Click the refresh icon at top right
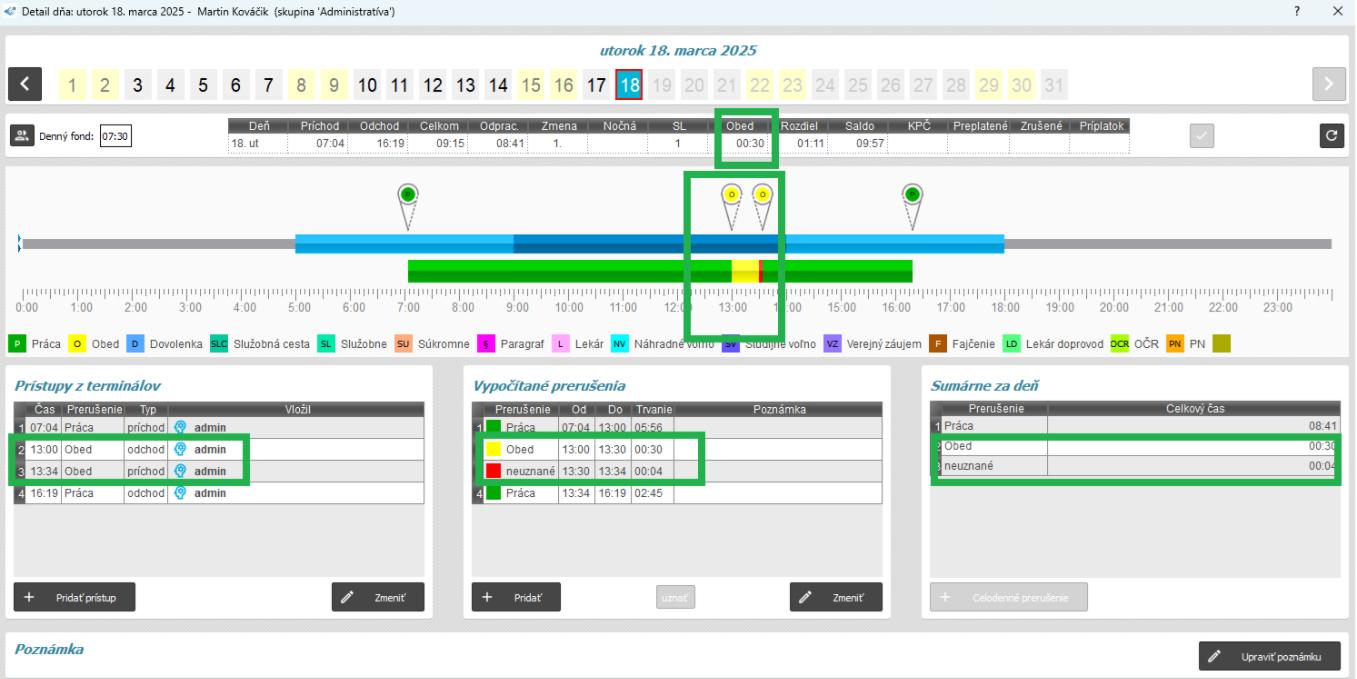1357x679 pixels. click(1328, 136)
